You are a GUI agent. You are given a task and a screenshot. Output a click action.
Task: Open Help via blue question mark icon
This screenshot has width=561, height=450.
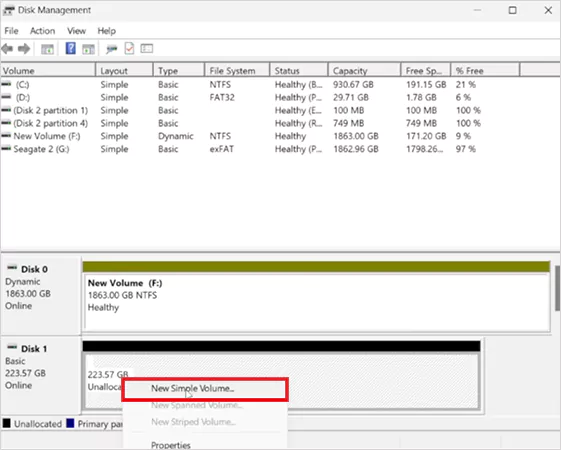click(70, 48)
